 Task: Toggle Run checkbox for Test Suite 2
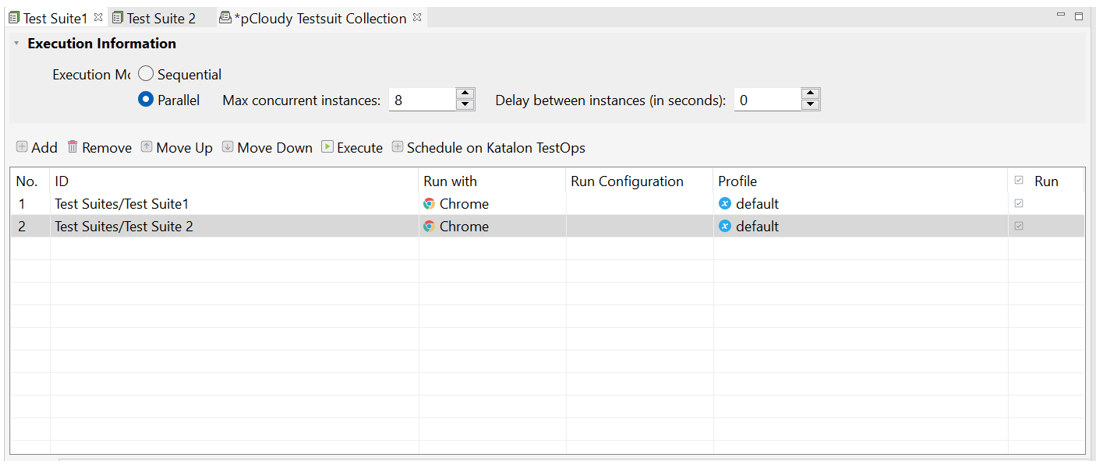coord(1019,227)
